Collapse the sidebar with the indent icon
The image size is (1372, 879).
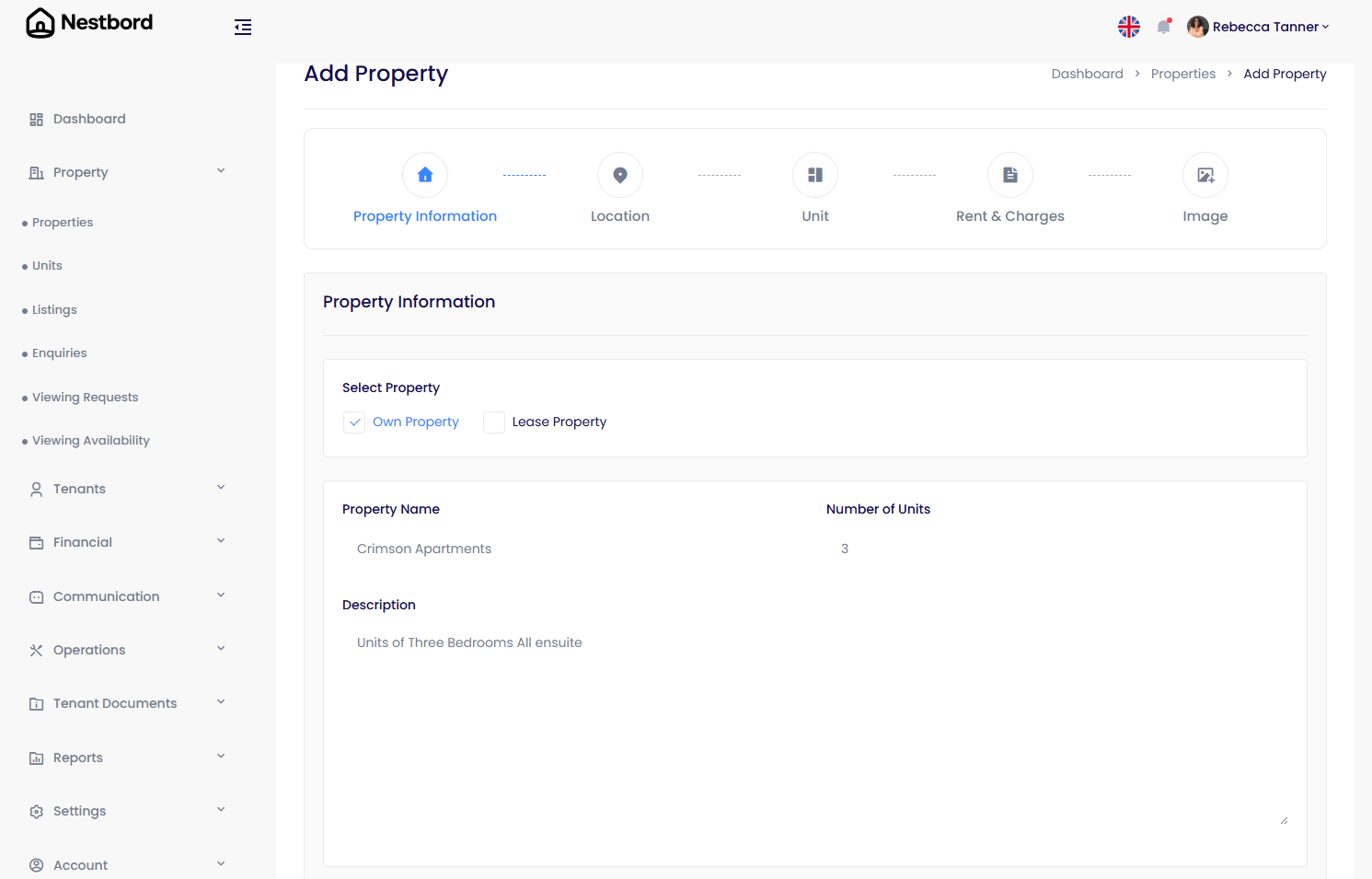point(243,27)
